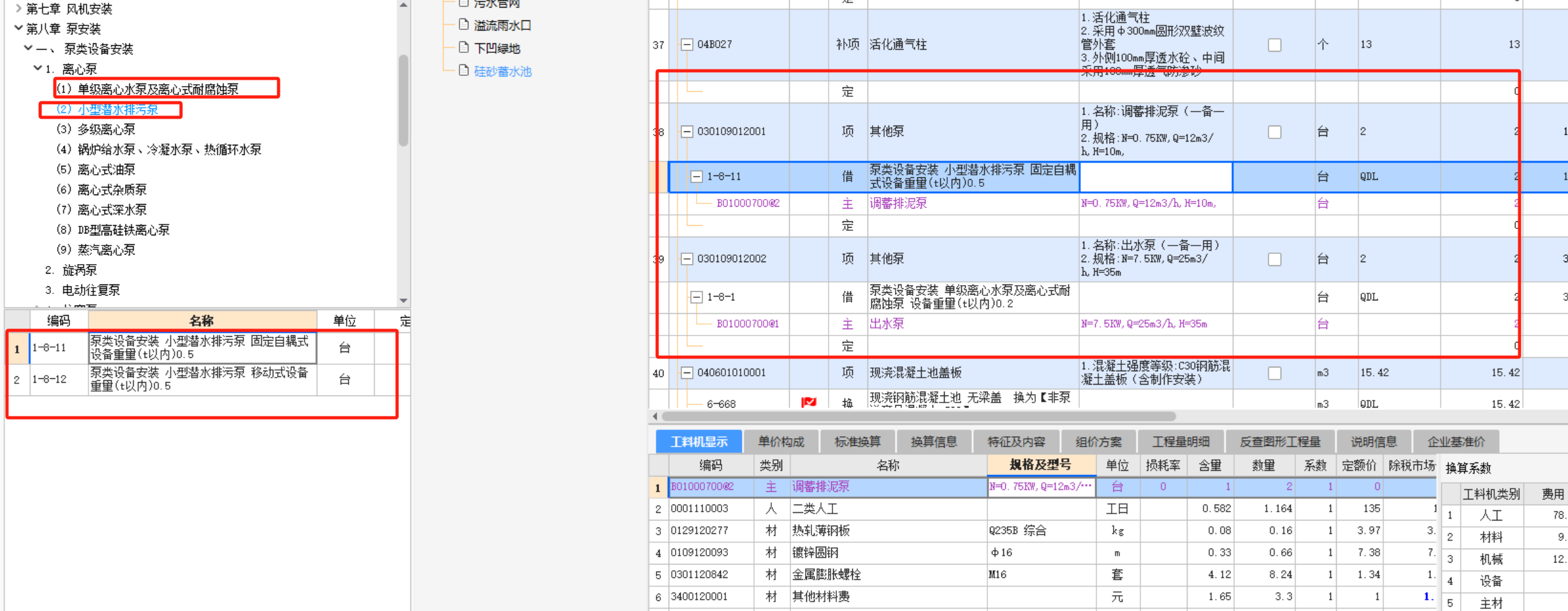1568x611 pixels.
Task: Click the red flag icon on row 6-668
Action: tap(809, 402)
